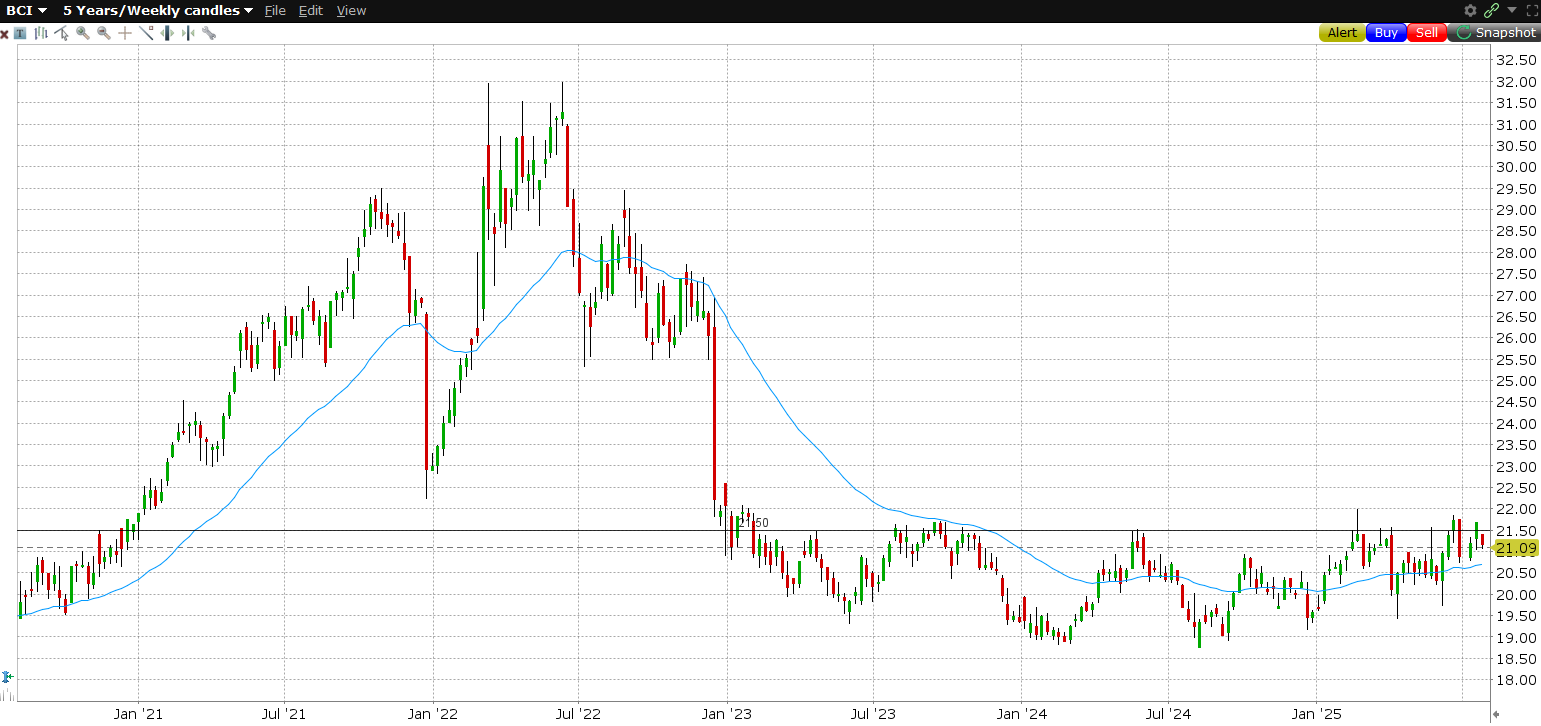
Task: Click the Jan '23 date label
Action: pos(727,714)
